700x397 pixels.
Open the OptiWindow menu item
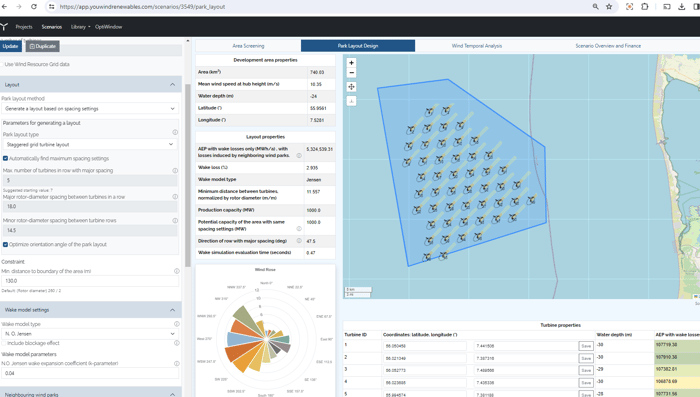(108, 27)
